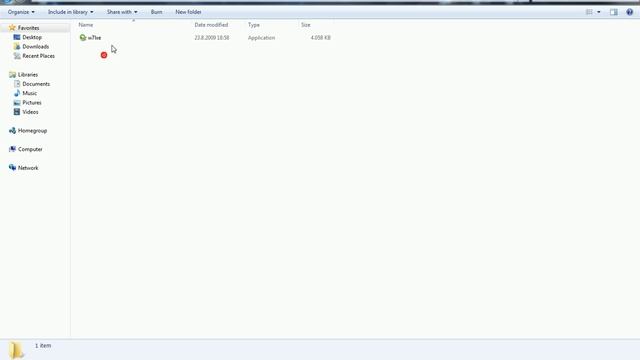Click the Network icon

click(x=12, y=168)
